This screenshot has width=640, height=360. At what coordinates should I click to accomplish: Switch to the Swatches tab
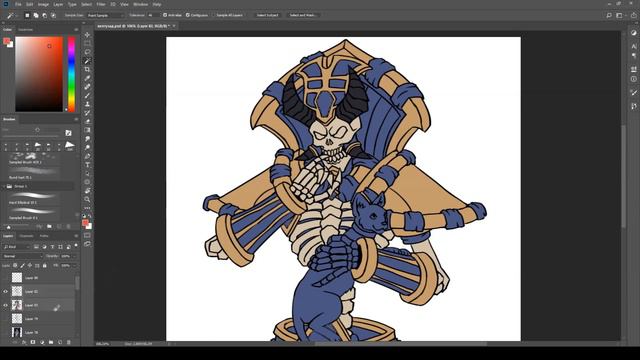[x=25, y=30]
